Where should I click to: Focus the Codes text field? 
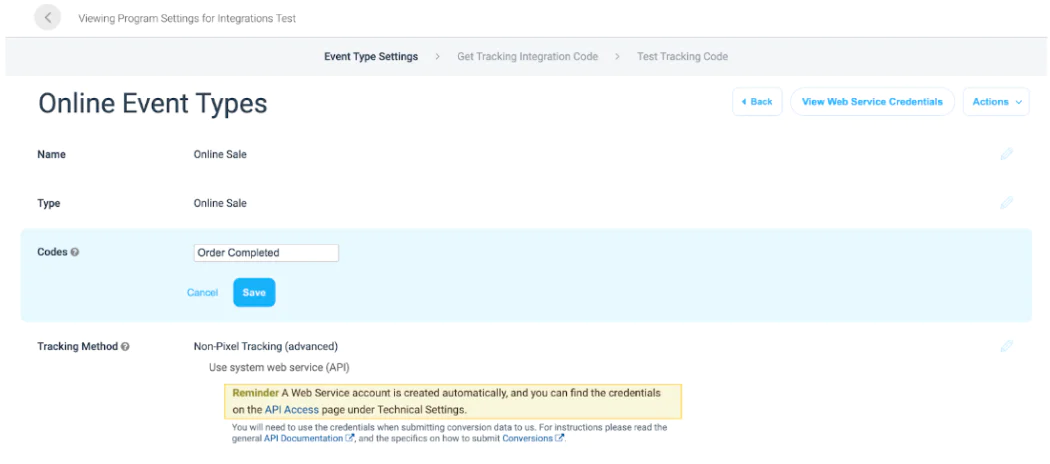266,253
